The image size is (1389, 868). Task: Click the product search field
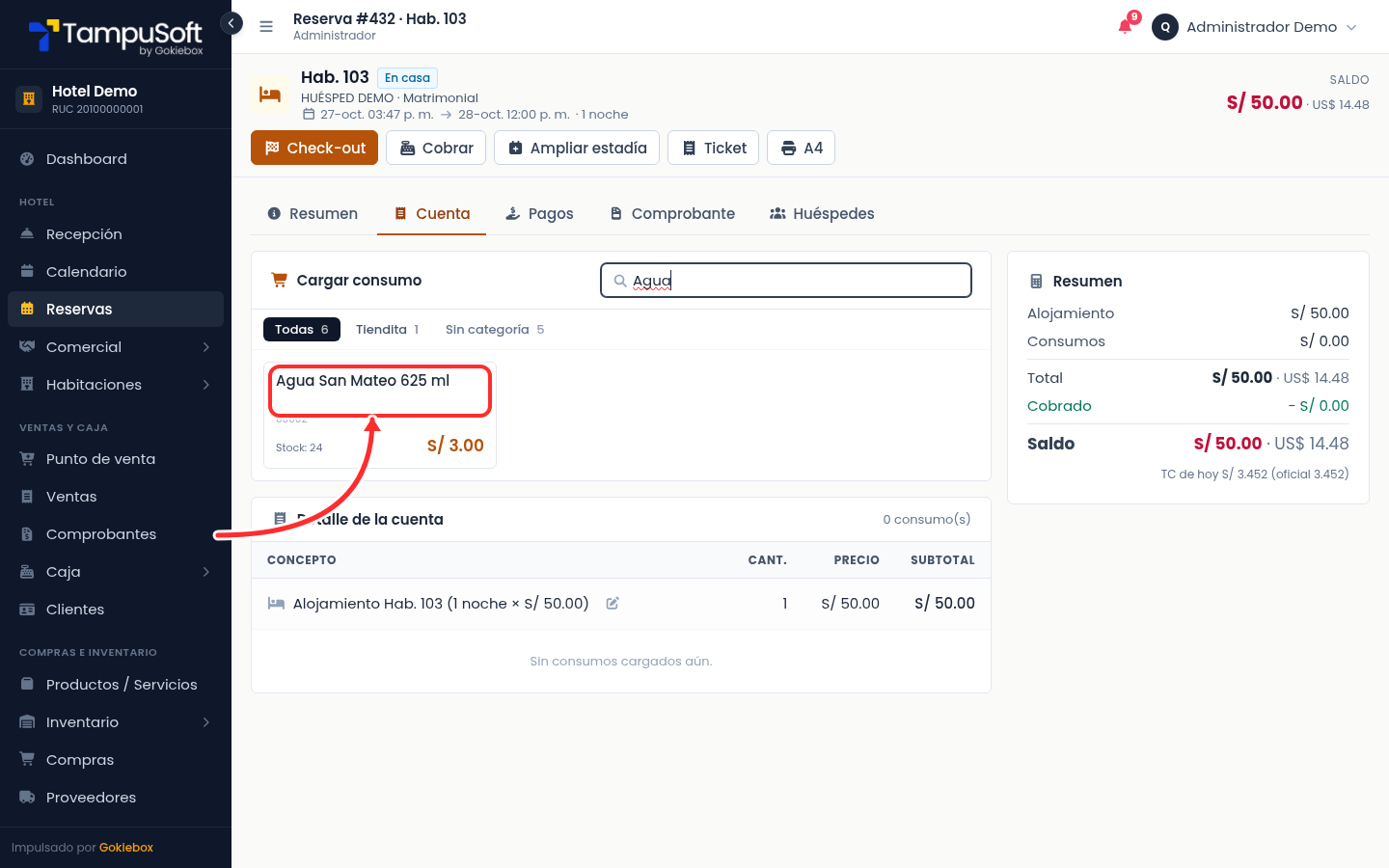point(786,281)
